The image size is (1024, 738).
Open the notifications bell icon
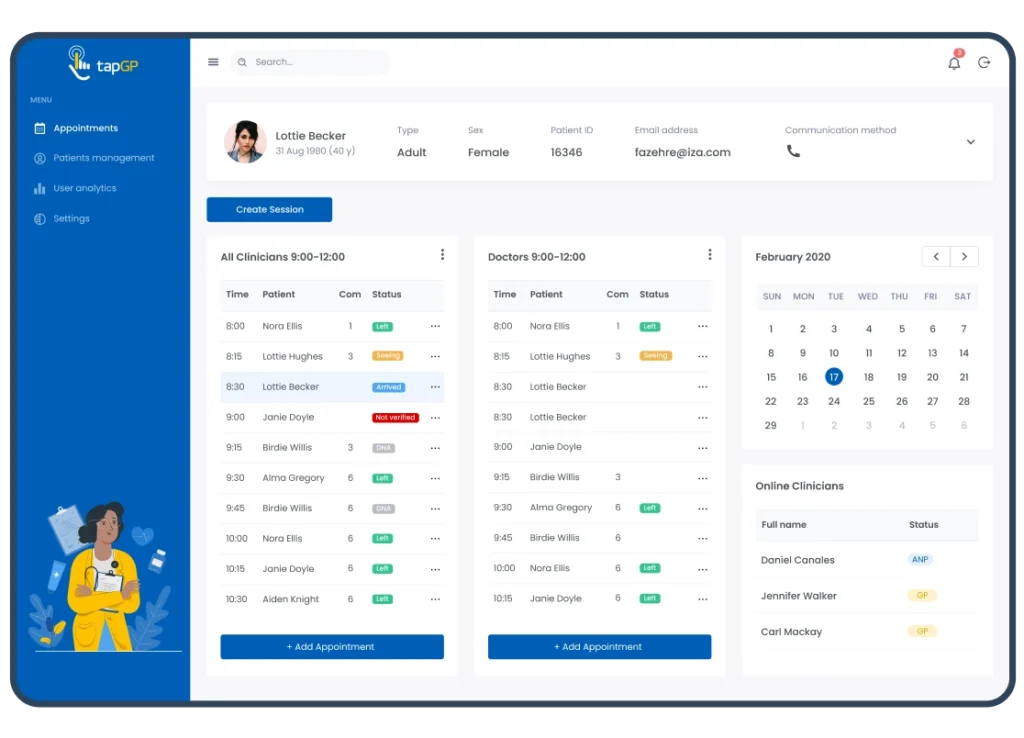(954, 63)
